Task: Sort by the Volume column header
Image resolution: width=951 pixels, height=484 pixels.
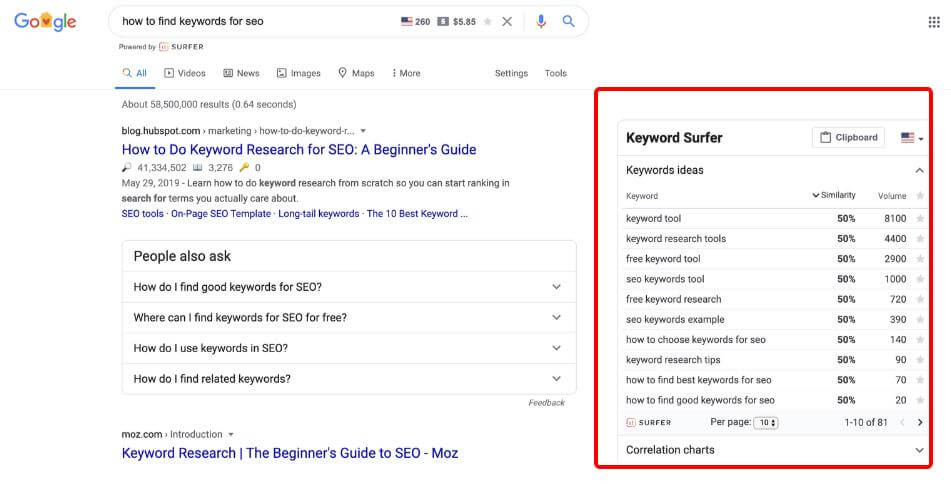Action: click(892, 196)
